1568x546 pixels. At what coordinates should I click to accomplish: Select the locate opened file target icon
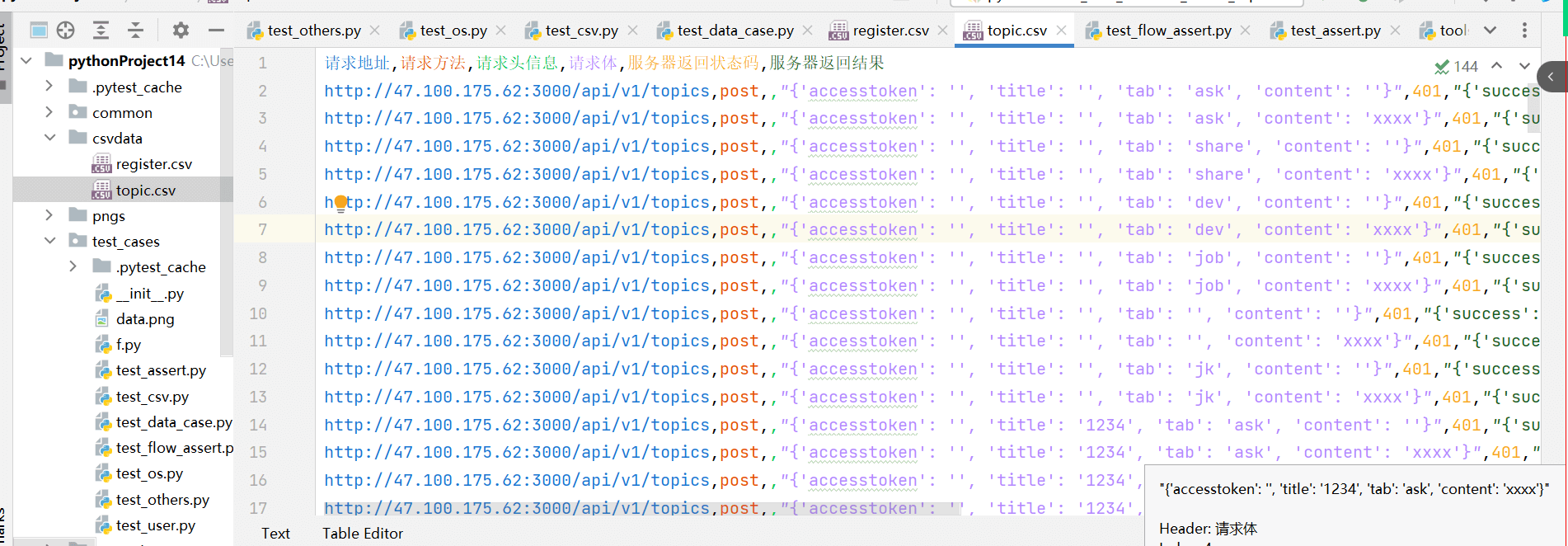click(x=66, y=31)
